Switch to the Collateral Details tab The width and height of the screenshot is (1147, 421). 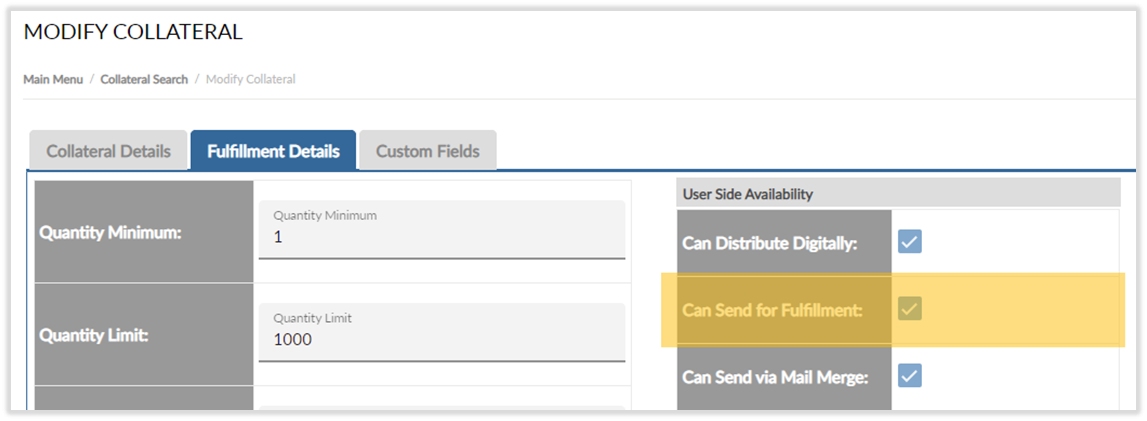[x=108, y=152]
